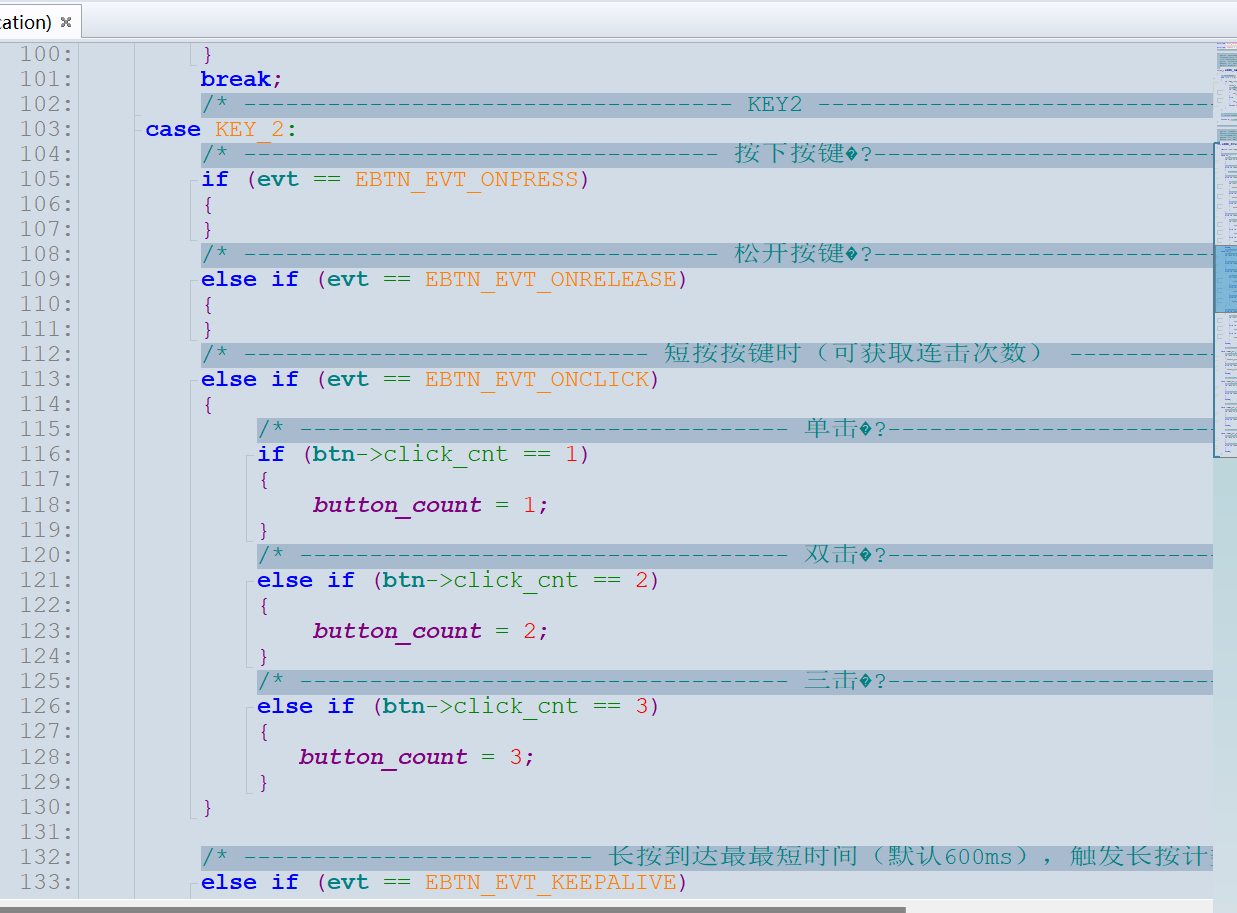Click the button_count = 3; statement
This screenshot has width=1237, height=913.
pos(417,757)
